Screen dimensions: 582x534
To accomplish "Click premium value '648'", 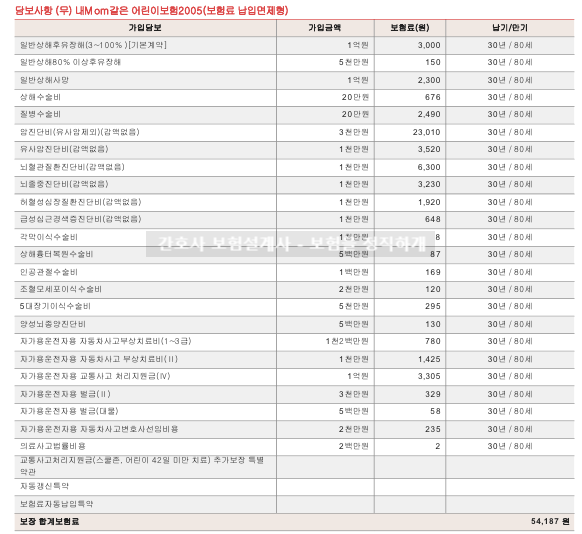I will click(x=433, y=219).
